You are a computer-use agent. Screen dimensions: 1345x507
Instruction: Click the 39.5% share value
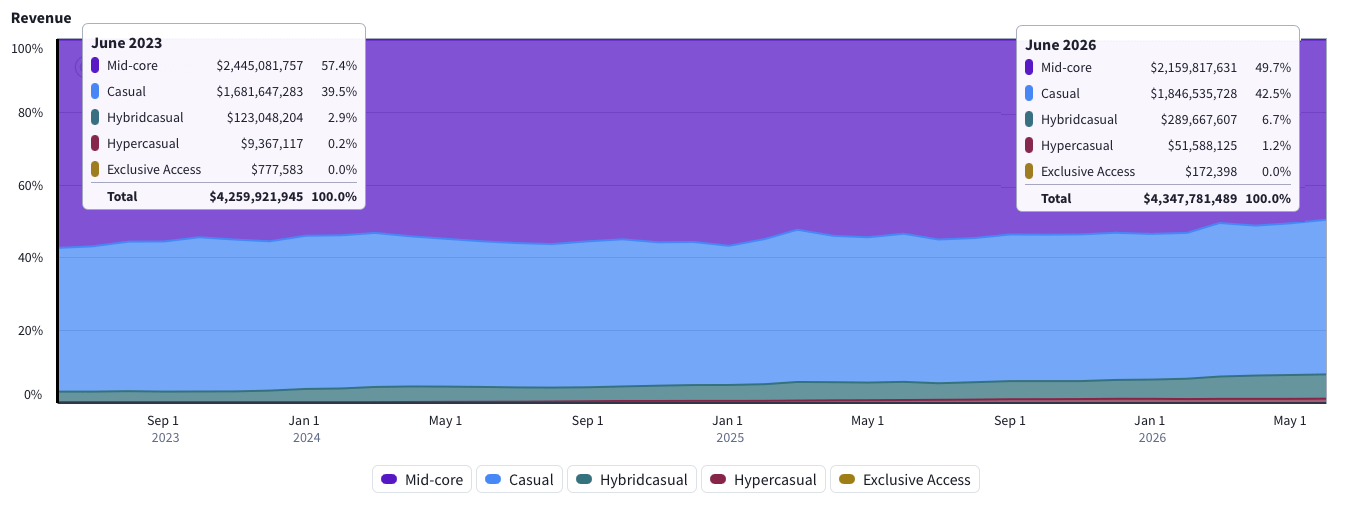pos(339,91)
